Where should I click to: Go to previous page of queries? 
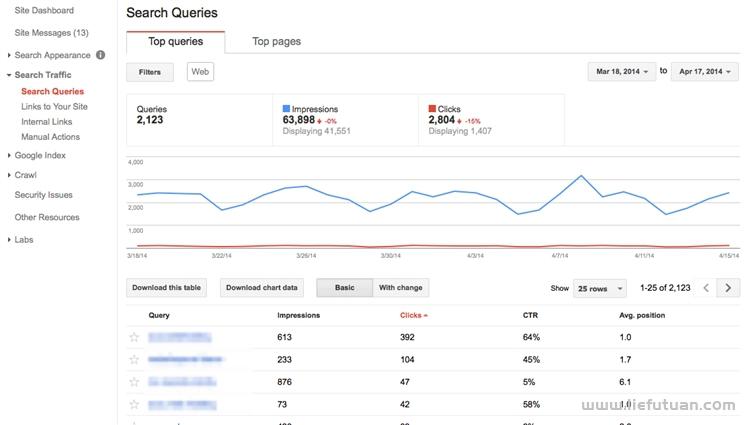(x=706, y=288)
